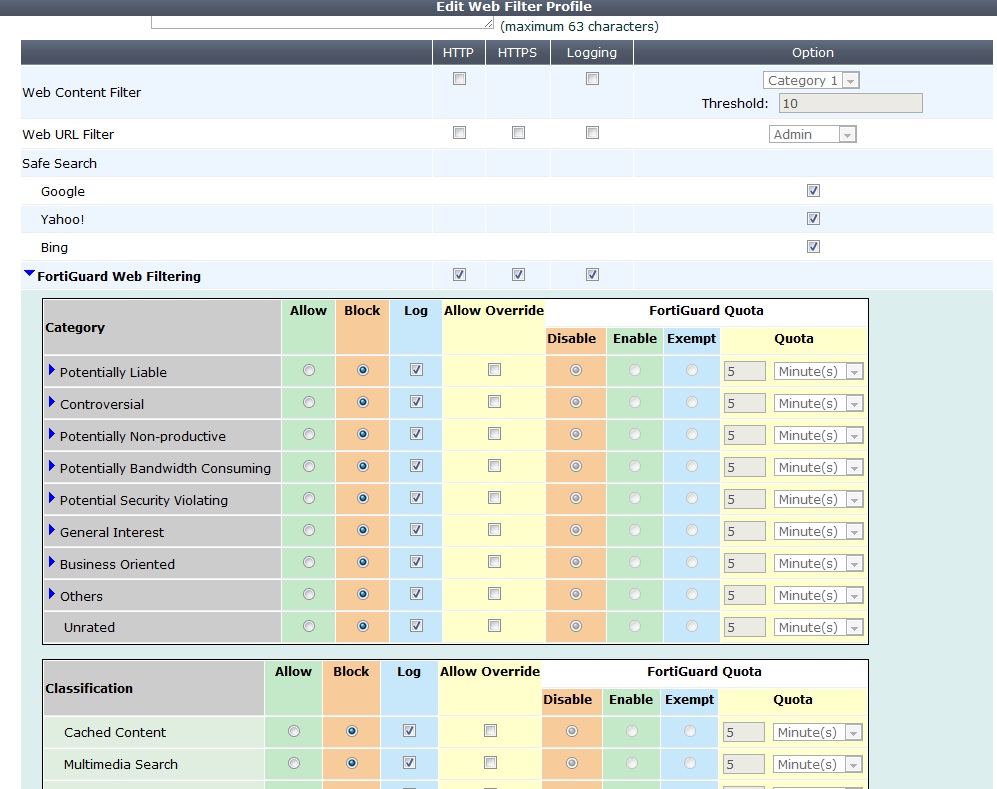Click the Yahoo! Safe Search checkbox

click(x=813, y=219)
